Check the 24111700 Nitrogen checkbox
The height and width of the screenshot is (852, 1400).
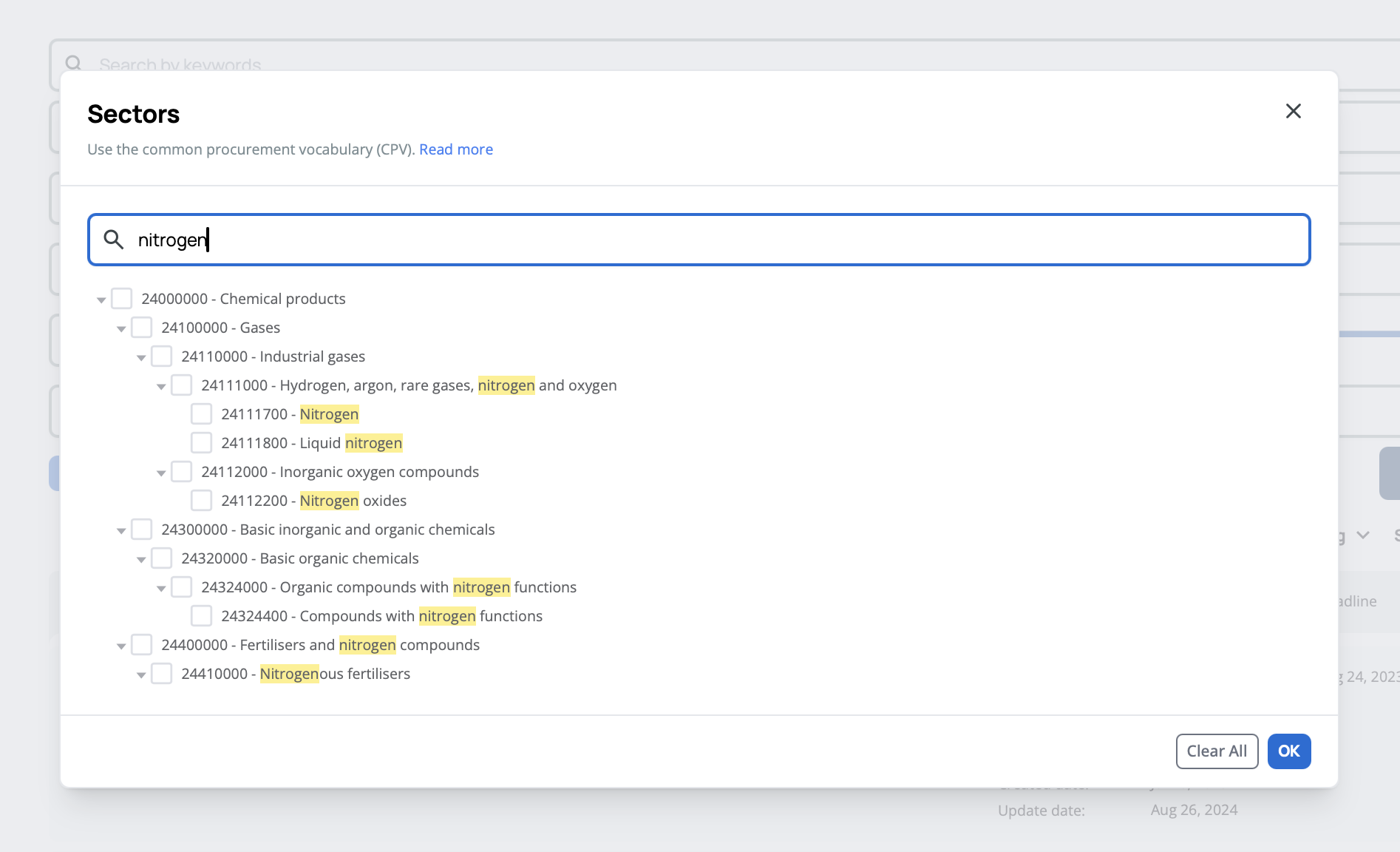(201, 414)
